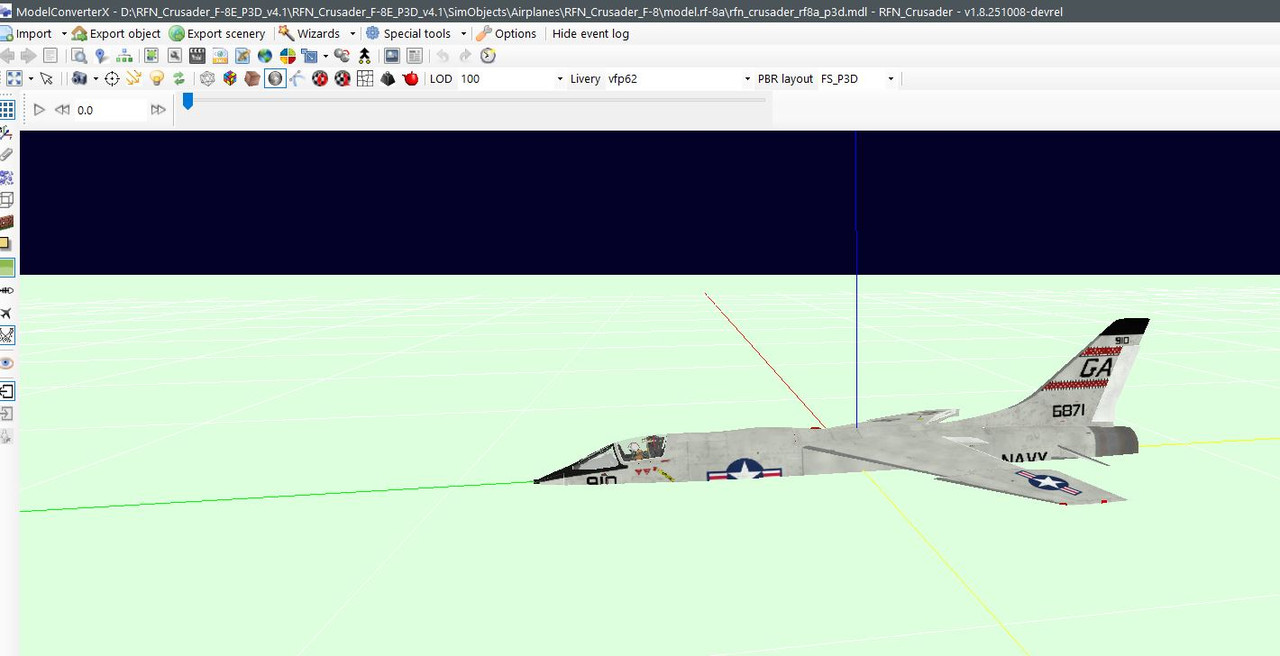1280x656 pixels.
Task: Toggle wireframe render mode icon
Action: pos(208,79)
